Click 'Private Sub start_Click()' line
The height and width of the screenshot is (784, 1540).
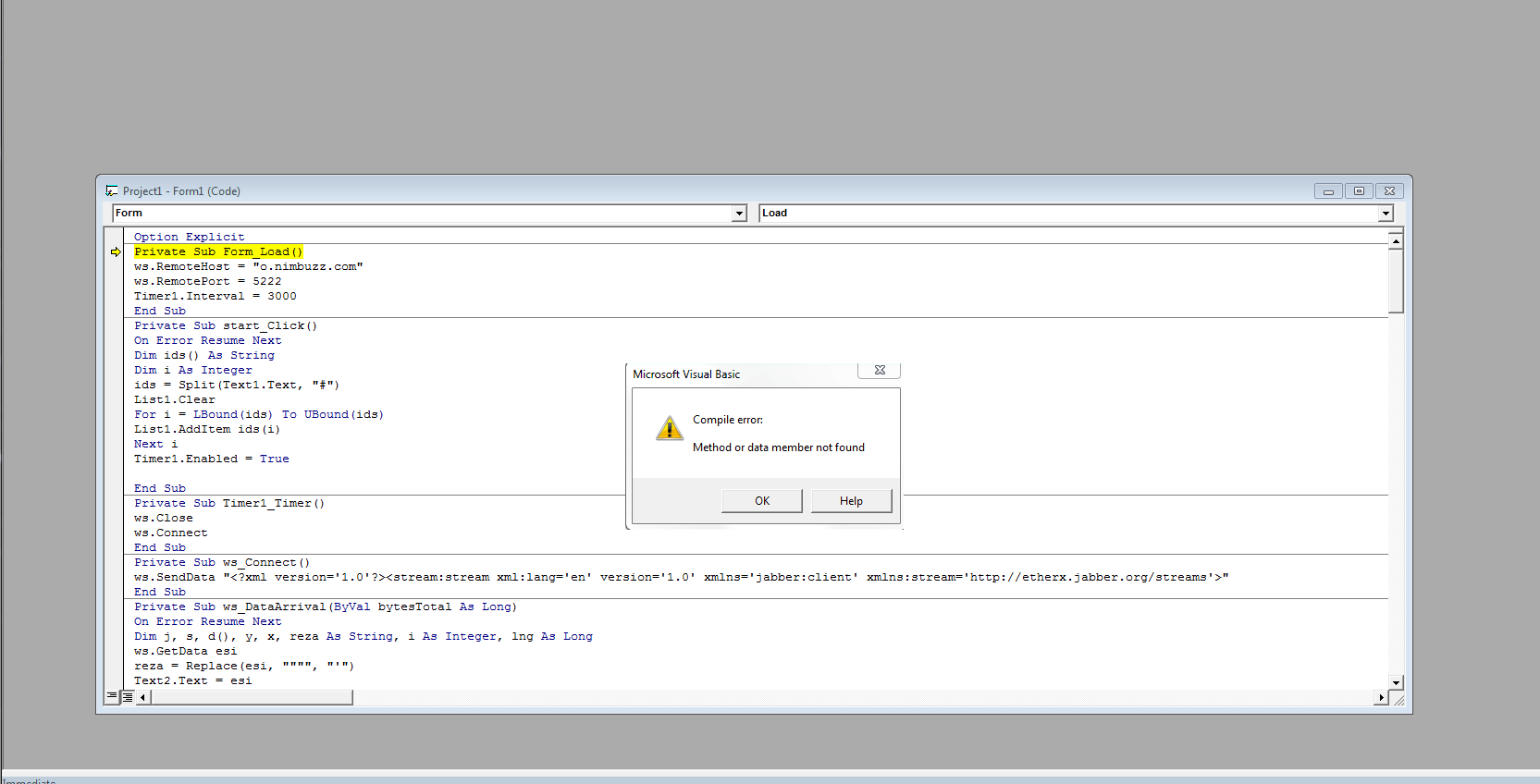tap(226, 325)
